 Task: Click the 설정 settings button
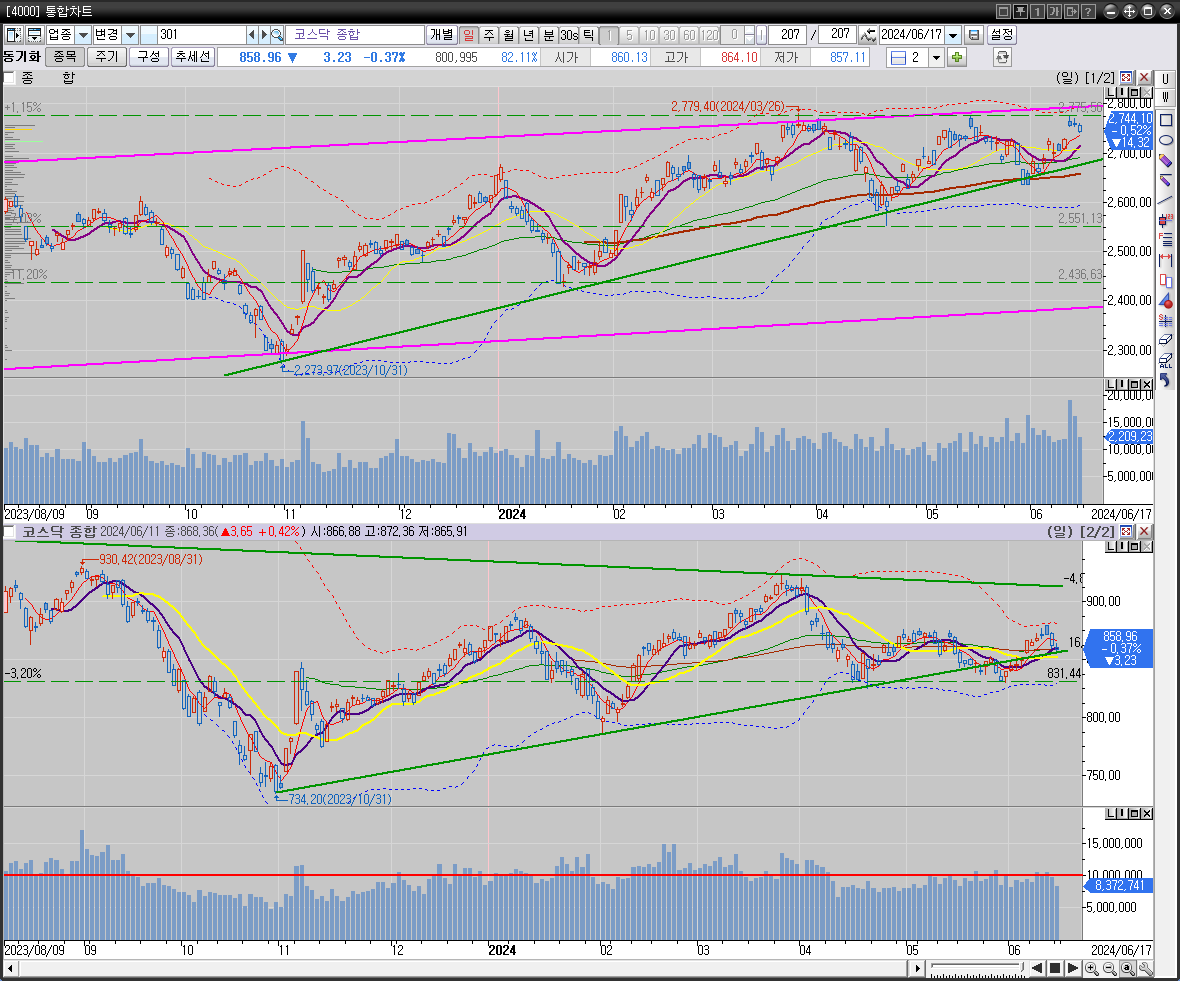coord(1002,35)
